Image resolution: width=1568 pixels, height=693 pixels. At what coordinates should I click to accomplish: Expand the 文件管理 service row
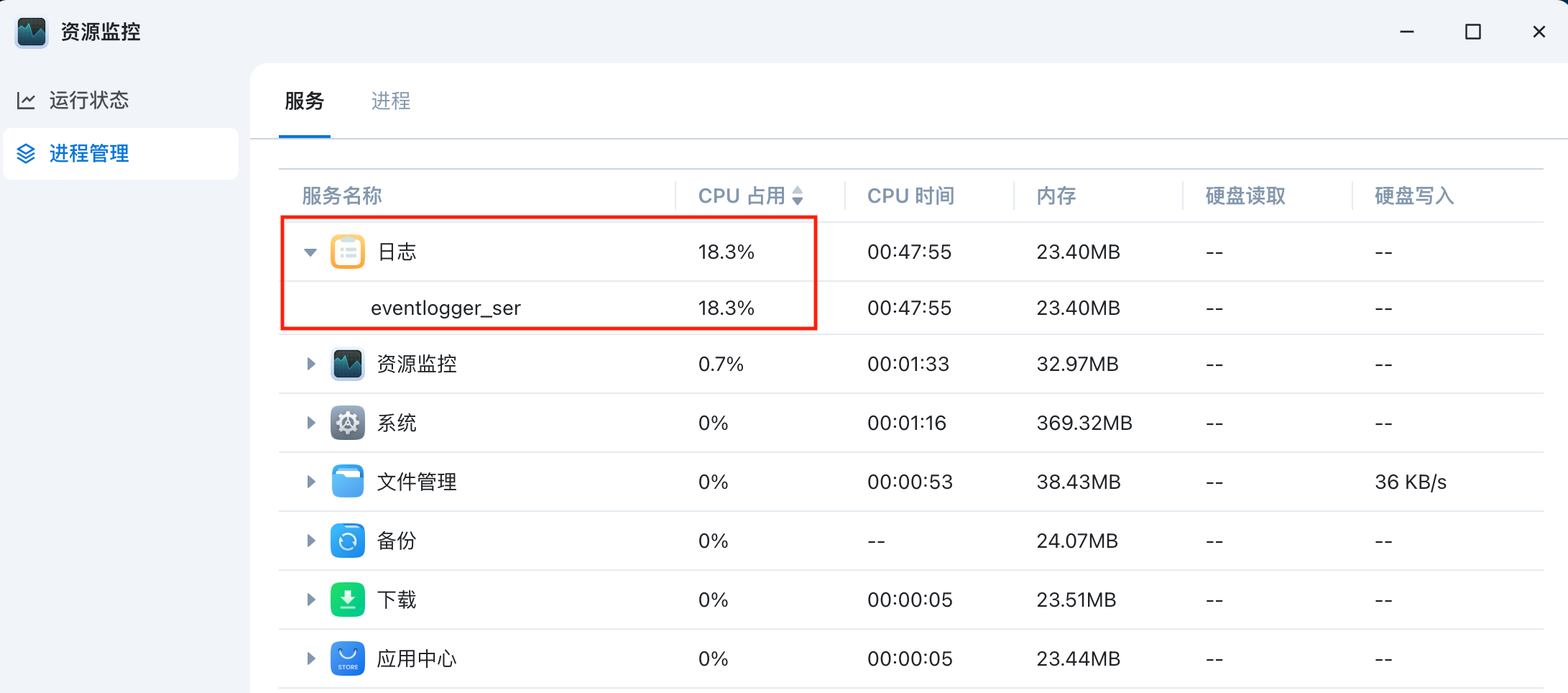(x=310, y=482)
